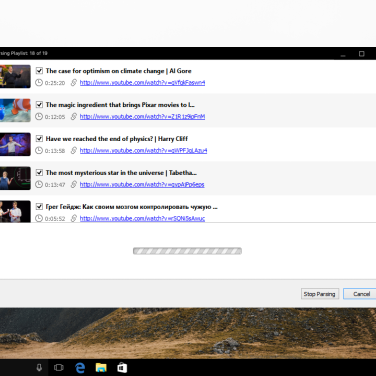Uncheck the Al Gore climate change video
The height and width of the screenshot is (376, 376).
click(x=39, y=71)
